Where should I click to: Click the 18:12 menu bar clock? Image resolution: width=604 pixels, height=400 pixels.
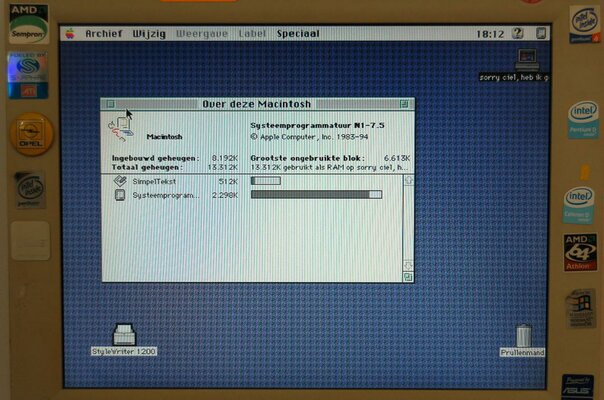[490, 33]
